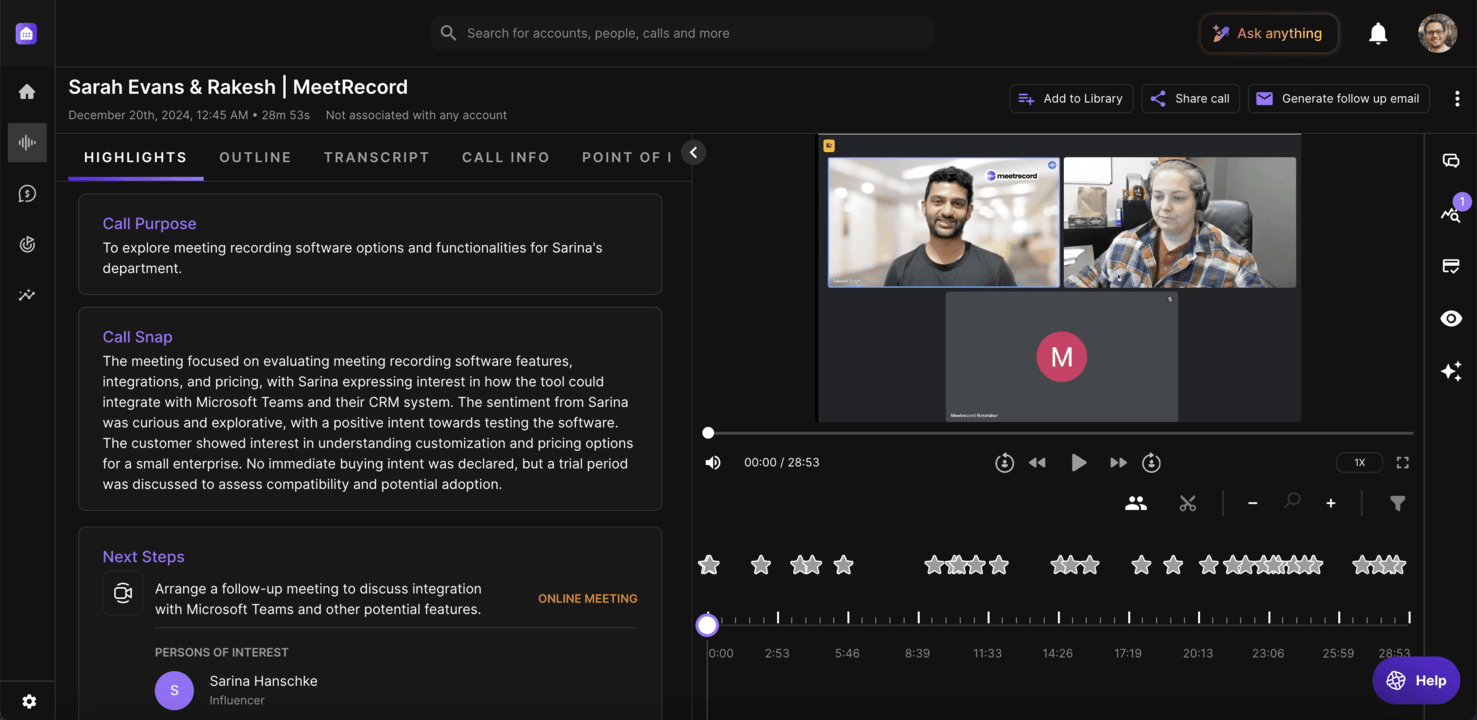Click the notifications bell icon
This screenshot has width=1477, height=720.
(1378, 34)
